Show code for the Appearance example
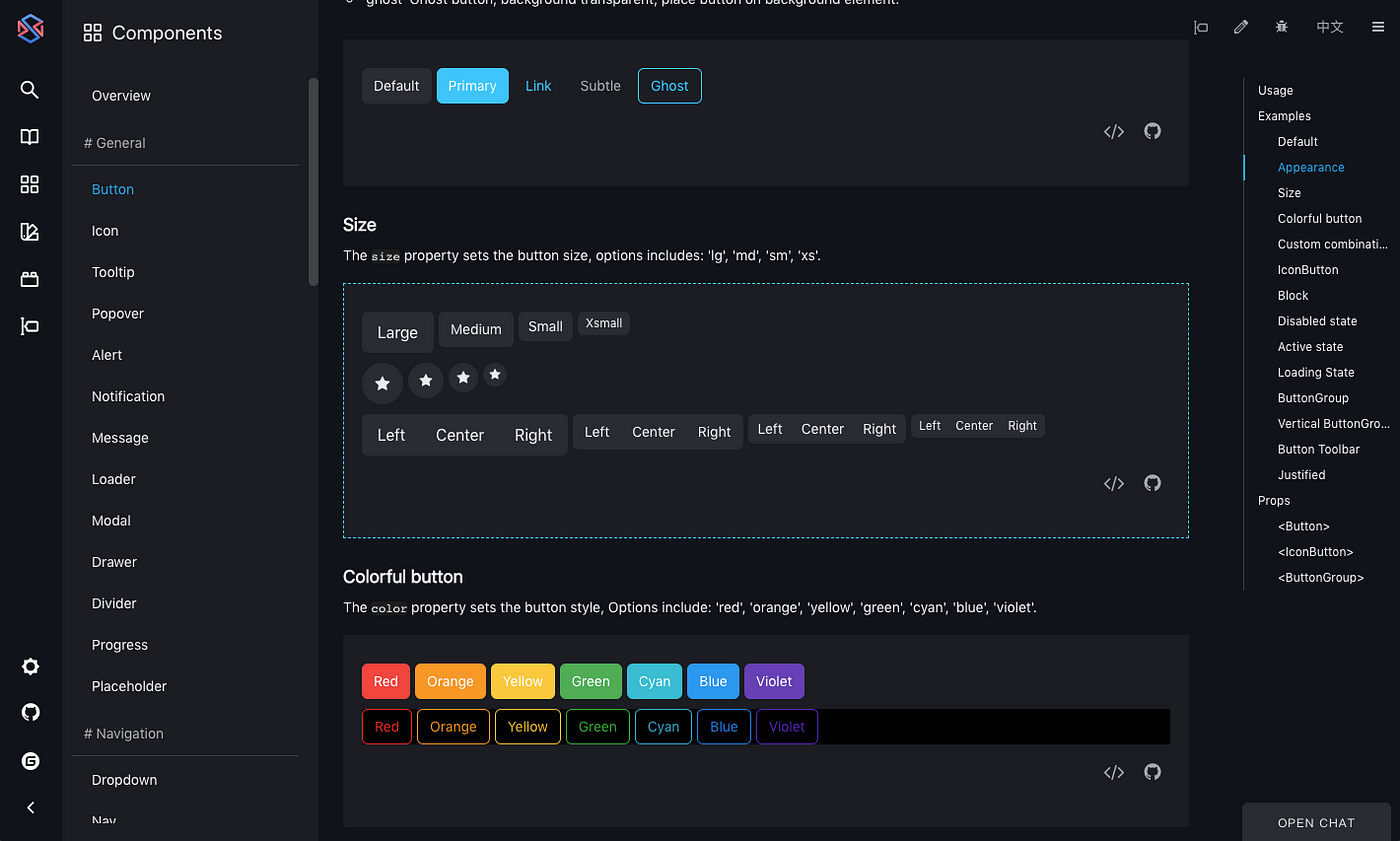The image size is (1400, 841). 1114,131
